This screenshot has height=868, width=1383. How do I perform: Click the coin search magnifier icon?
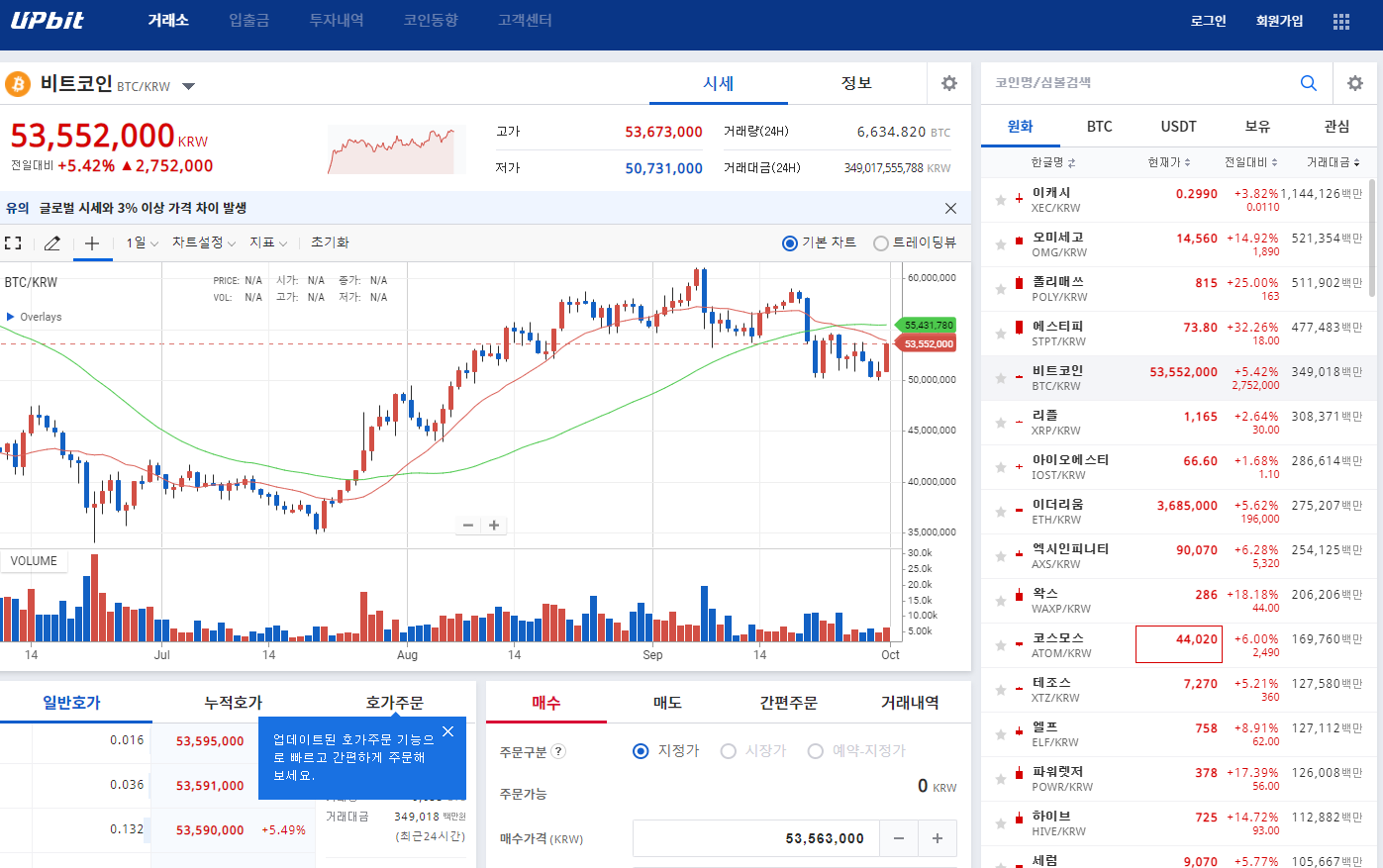pos(1309,83)
